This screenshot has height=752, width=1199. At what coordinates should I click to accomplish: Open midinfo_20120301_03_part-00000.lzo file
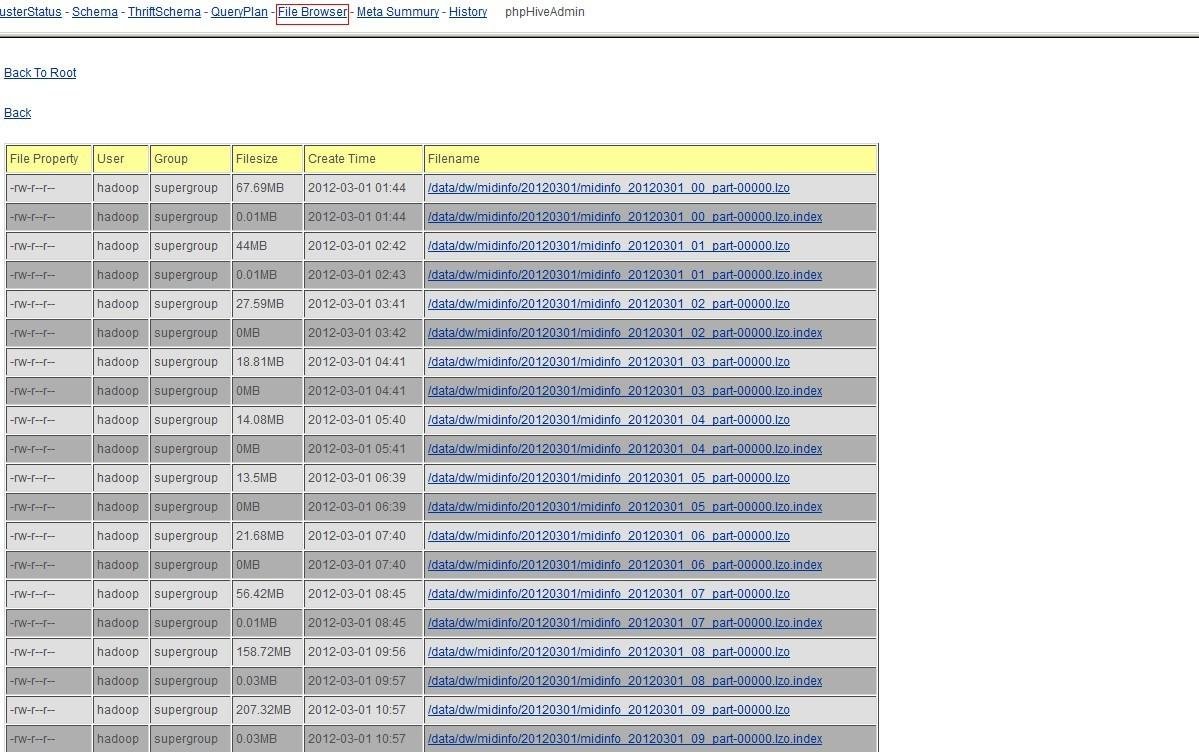[x=607, y=361]
